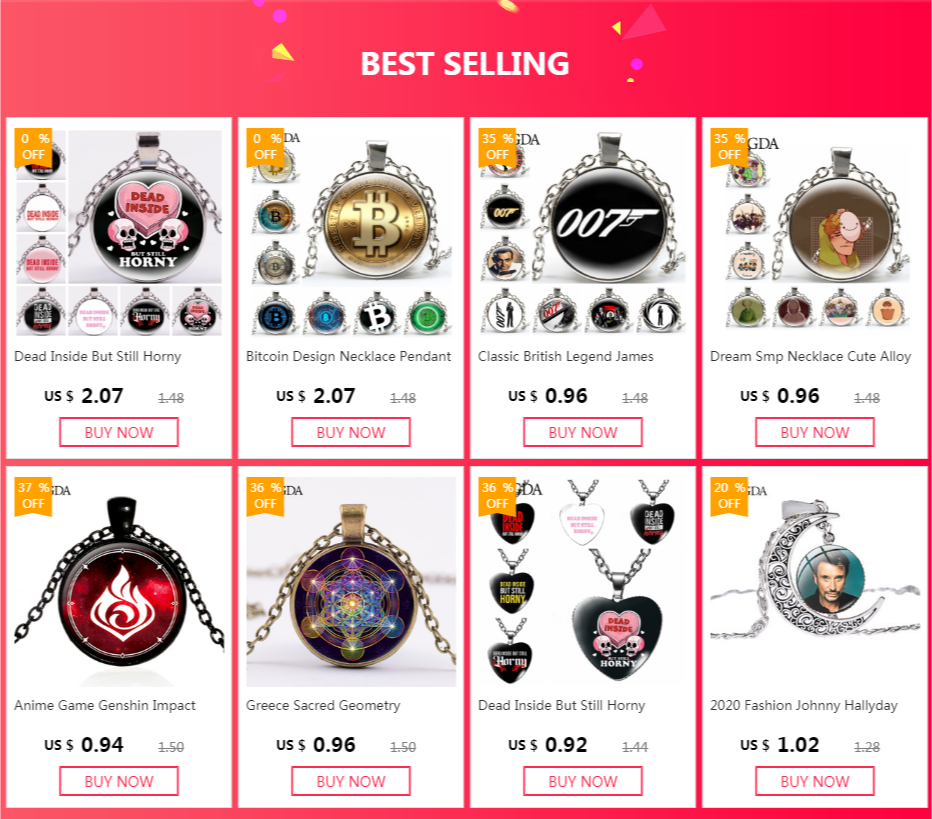The image size is (932, 819).
Task: Click BUY NOW under Classic British Legend James
Action: (x=583, y=432)
